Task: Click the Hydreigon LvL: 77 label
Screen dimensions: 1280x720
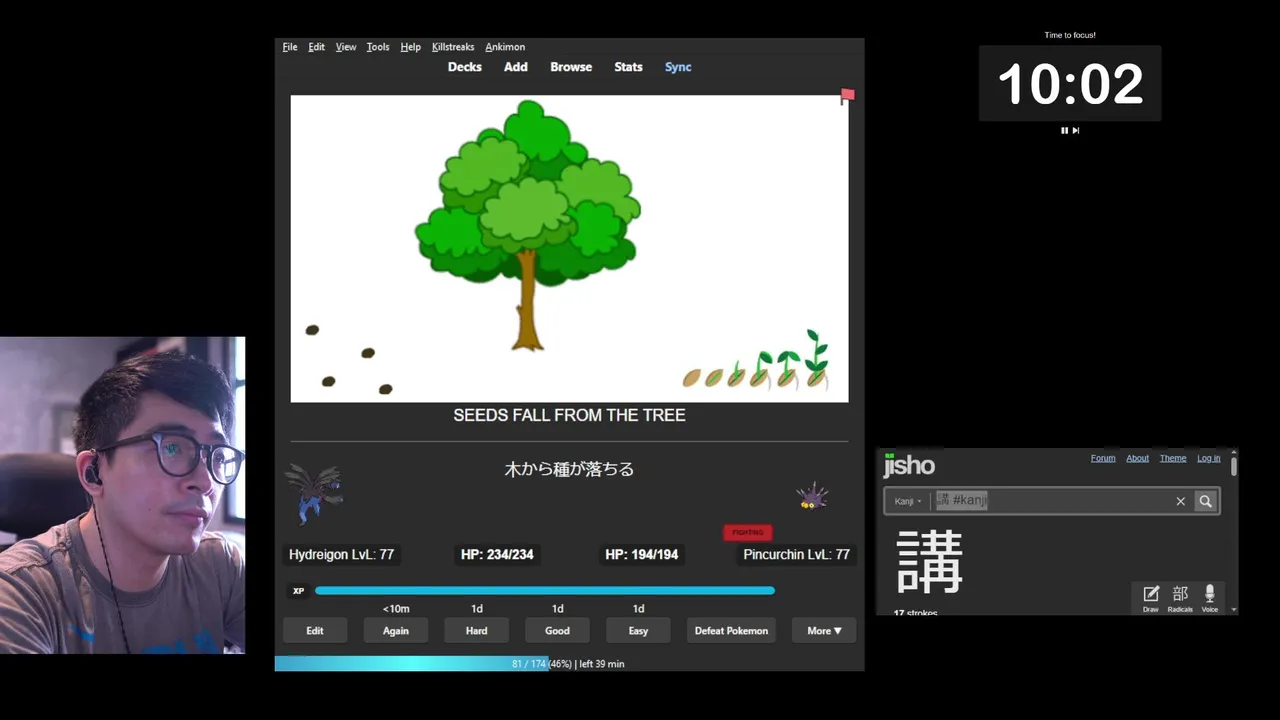Action: point(341,554)
